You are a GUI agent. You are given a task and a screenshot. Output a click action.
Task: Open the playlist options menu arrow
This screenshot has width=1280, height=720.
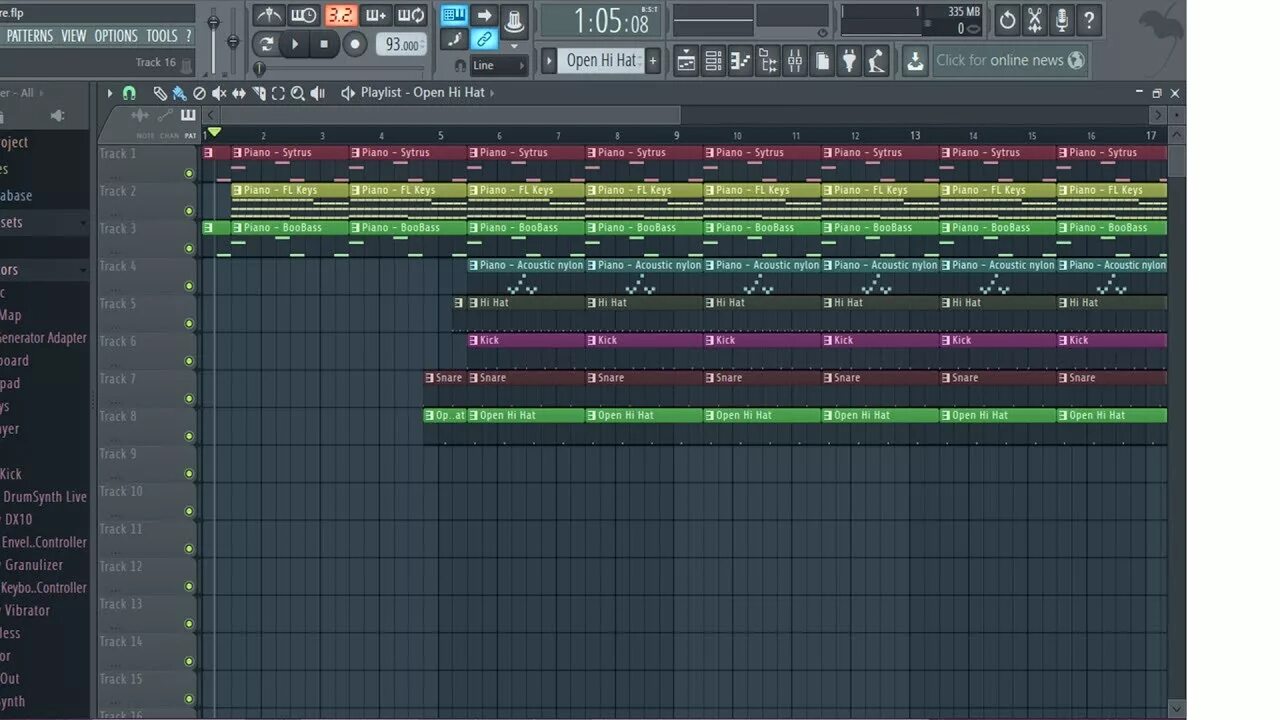coord(110,93)
